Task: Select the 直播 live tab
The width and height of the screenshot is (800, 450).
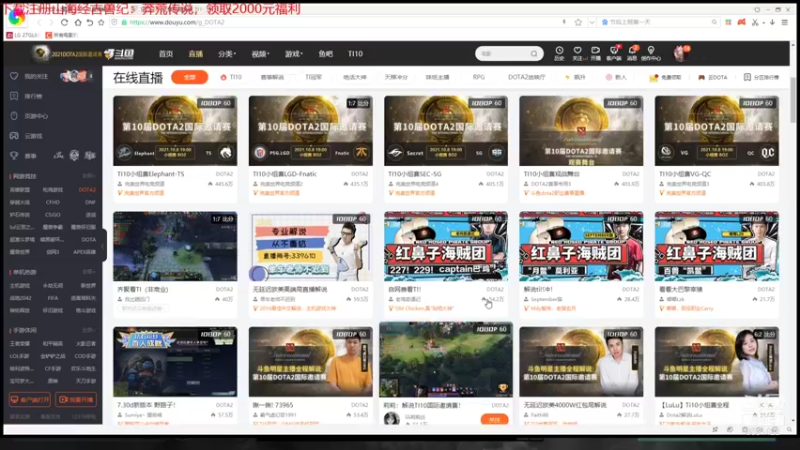Action: coord(195,54)
